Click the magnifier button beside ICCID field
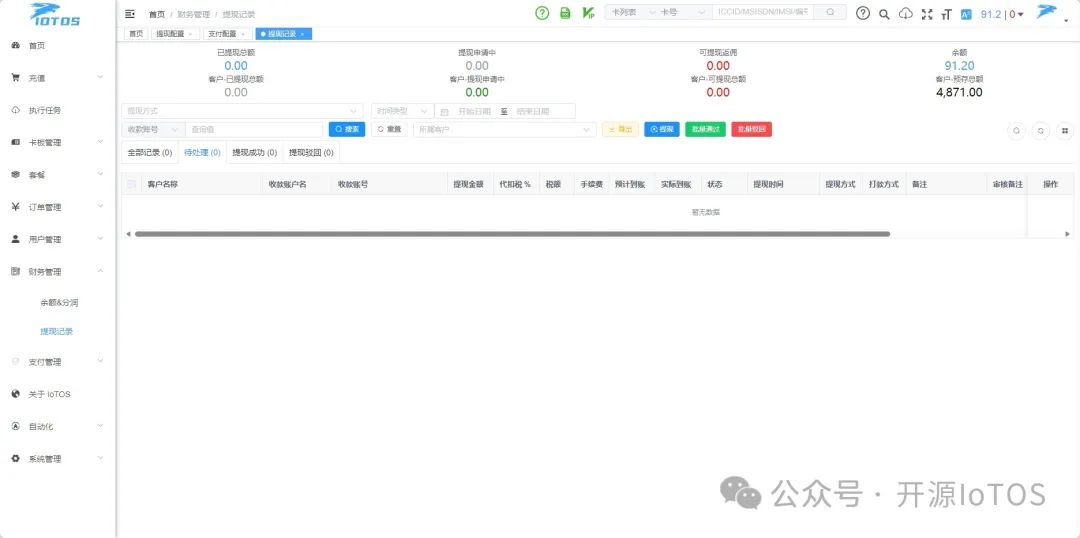The image size is (1080, 538). point(830,12)
